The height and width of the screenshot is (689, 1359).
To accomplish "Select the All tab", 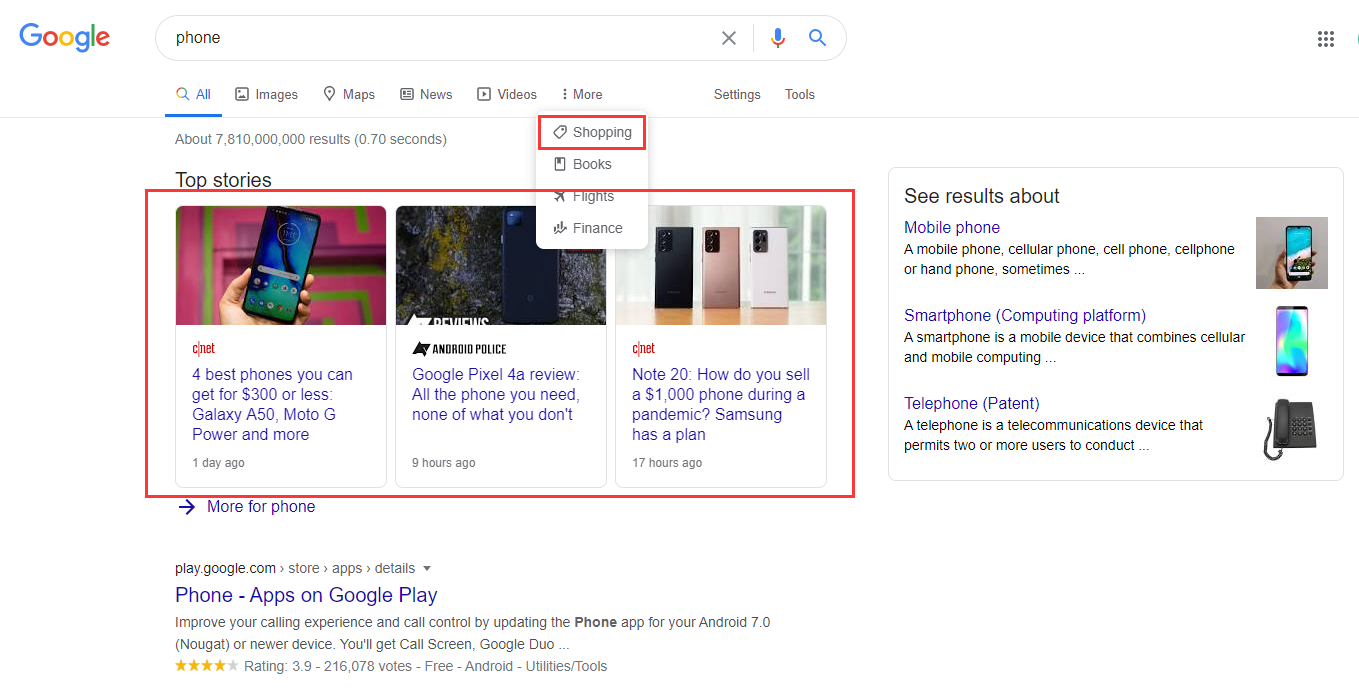I will tap(193, 94).
